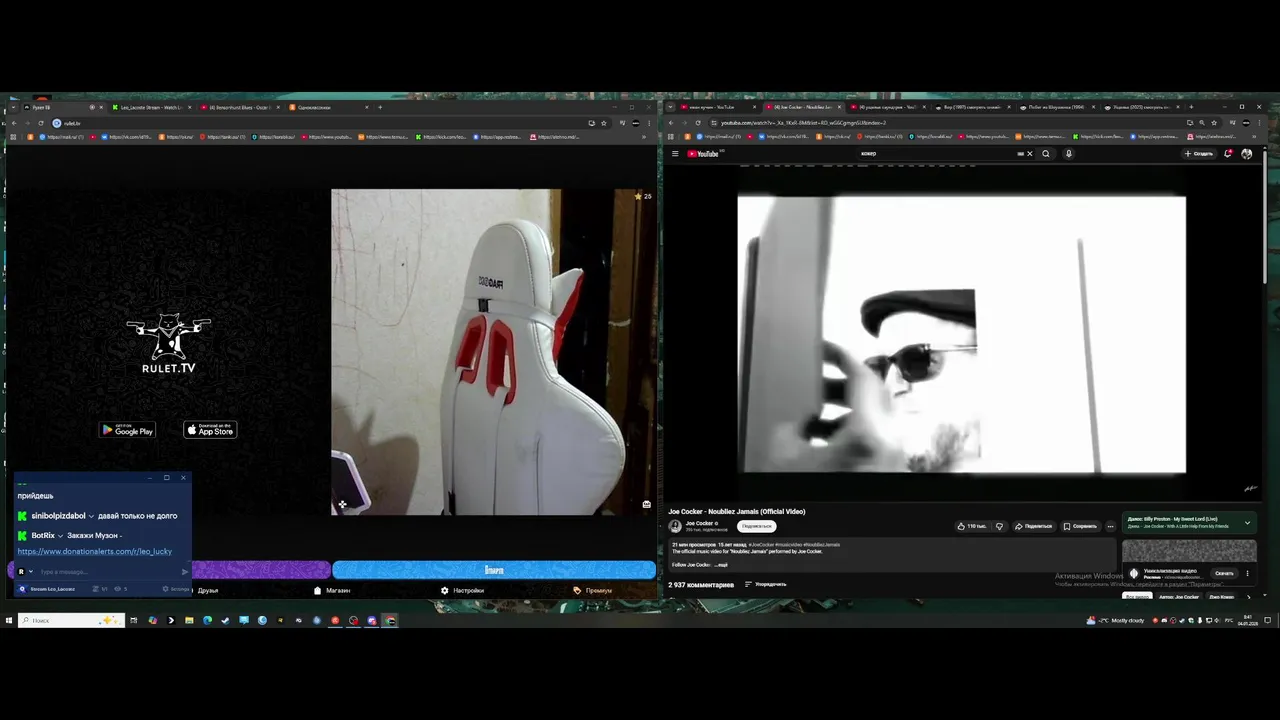Click the star counter on the webcam
Viewport: 1280px width, 720px height.
(643, 196)
